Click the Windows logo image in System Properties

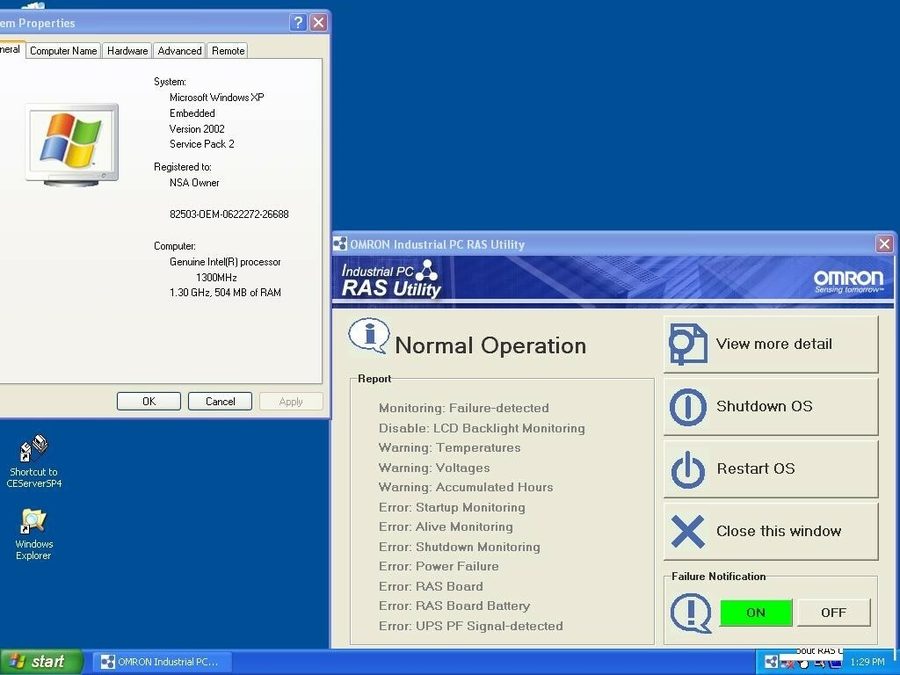tap(72, 145)
